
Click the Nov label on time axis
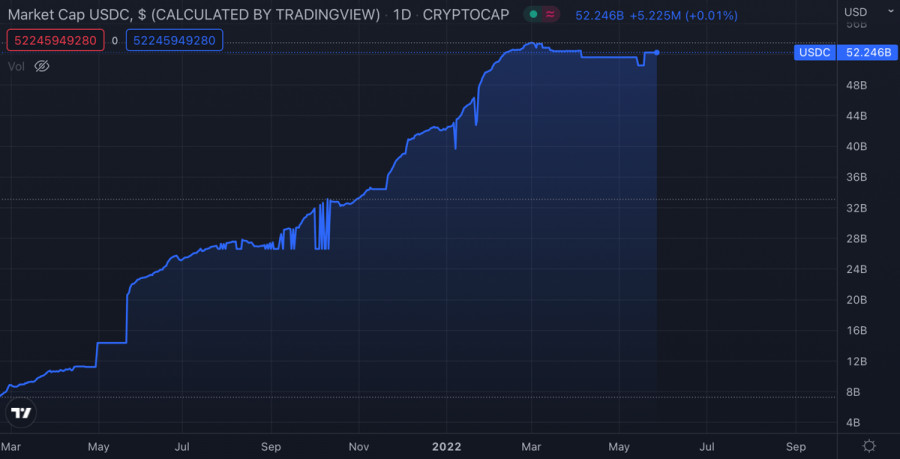[358, 446]
